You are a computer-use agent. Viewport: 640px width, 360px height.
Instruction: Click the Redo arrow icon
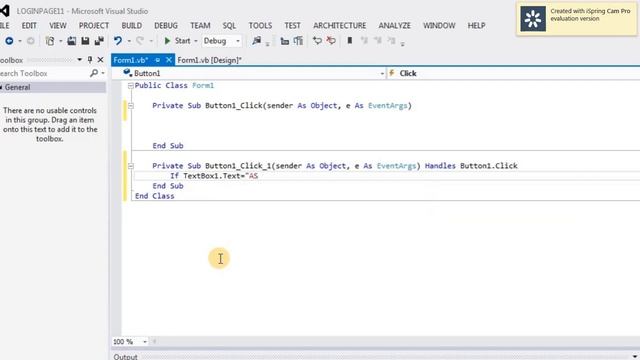coord(140,41)
